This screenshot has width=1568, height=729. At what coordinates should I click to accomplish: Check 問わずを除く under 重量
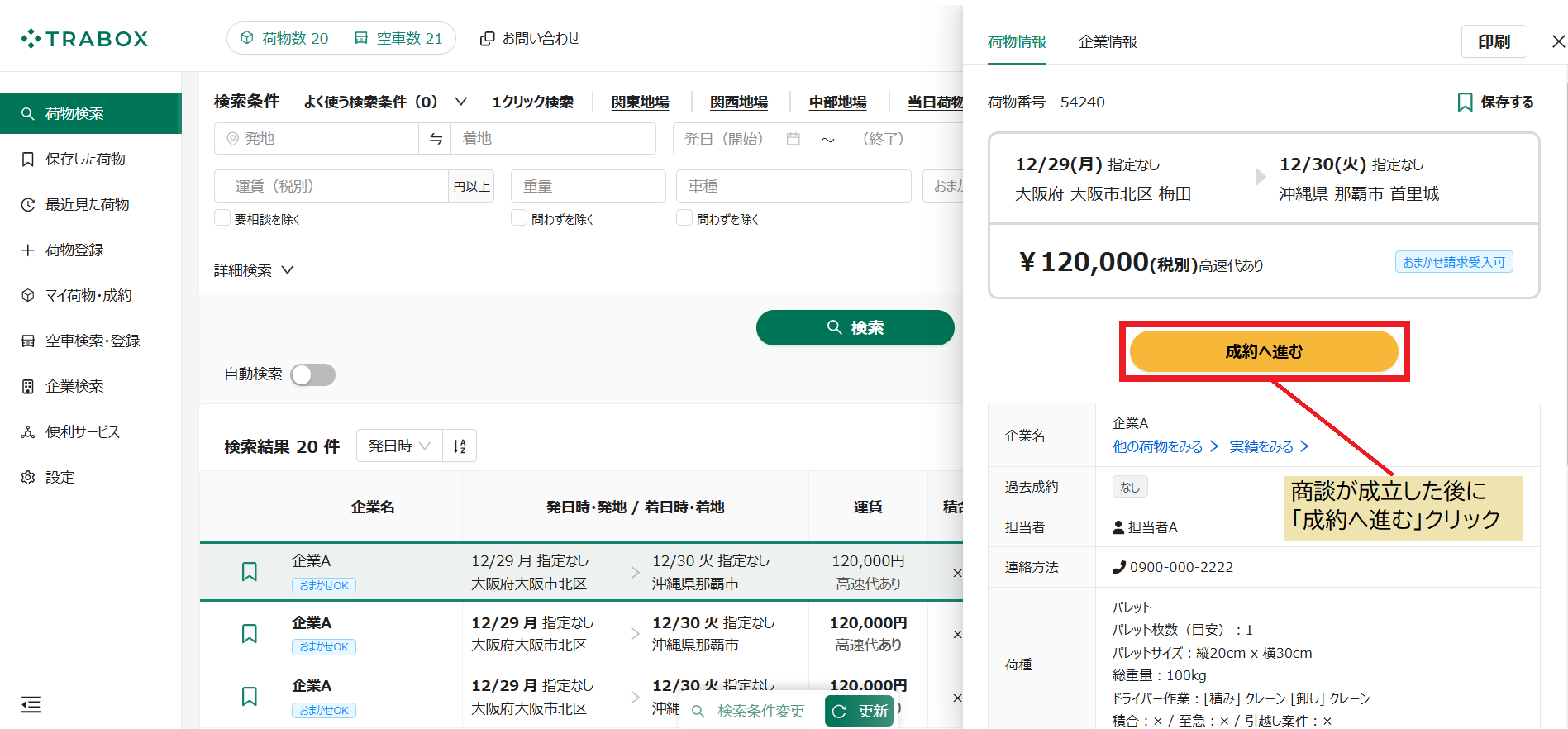pos(519,217)
